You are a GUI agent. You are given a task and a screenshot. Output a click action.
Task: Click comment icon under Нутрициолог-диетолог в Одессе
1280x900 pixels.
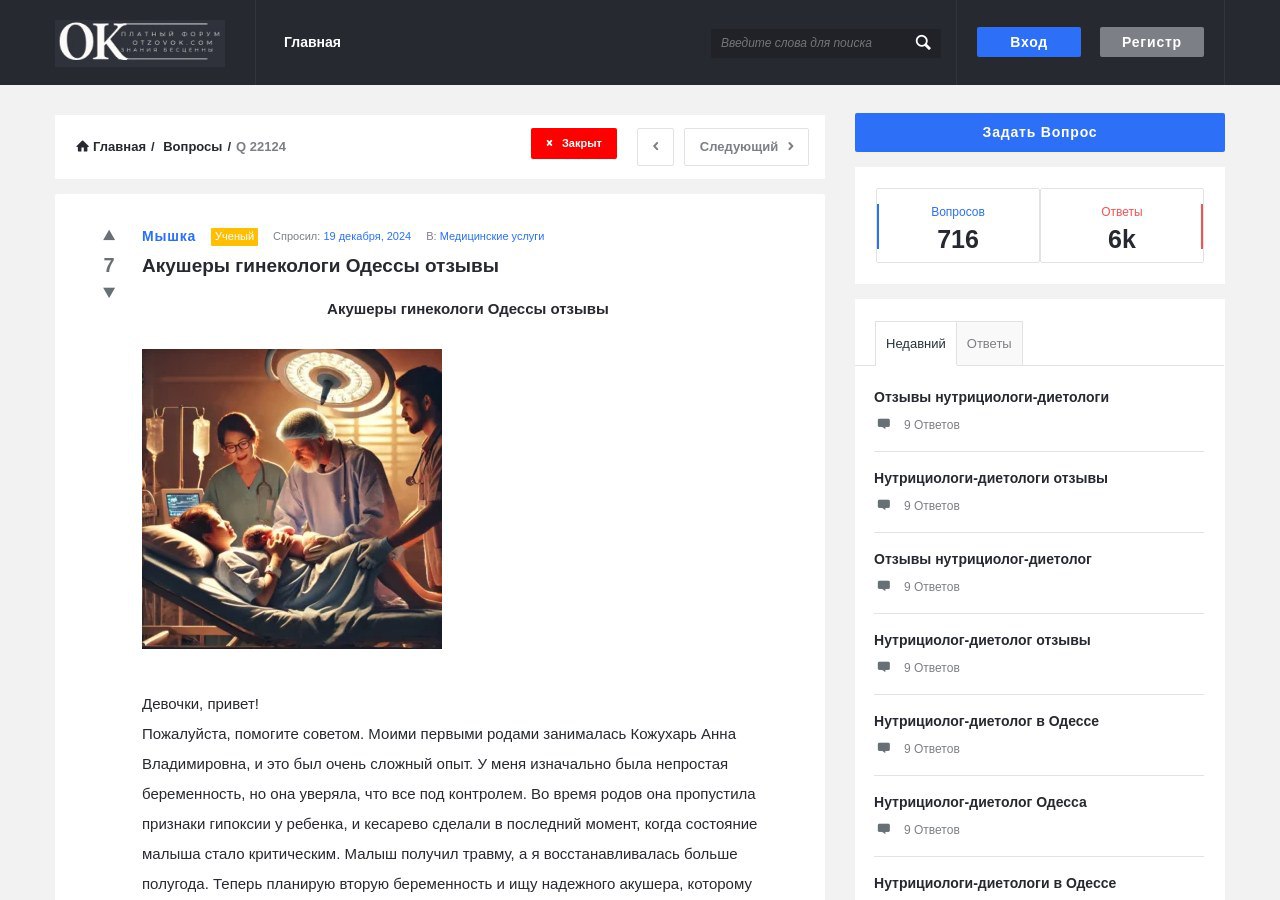884,748
